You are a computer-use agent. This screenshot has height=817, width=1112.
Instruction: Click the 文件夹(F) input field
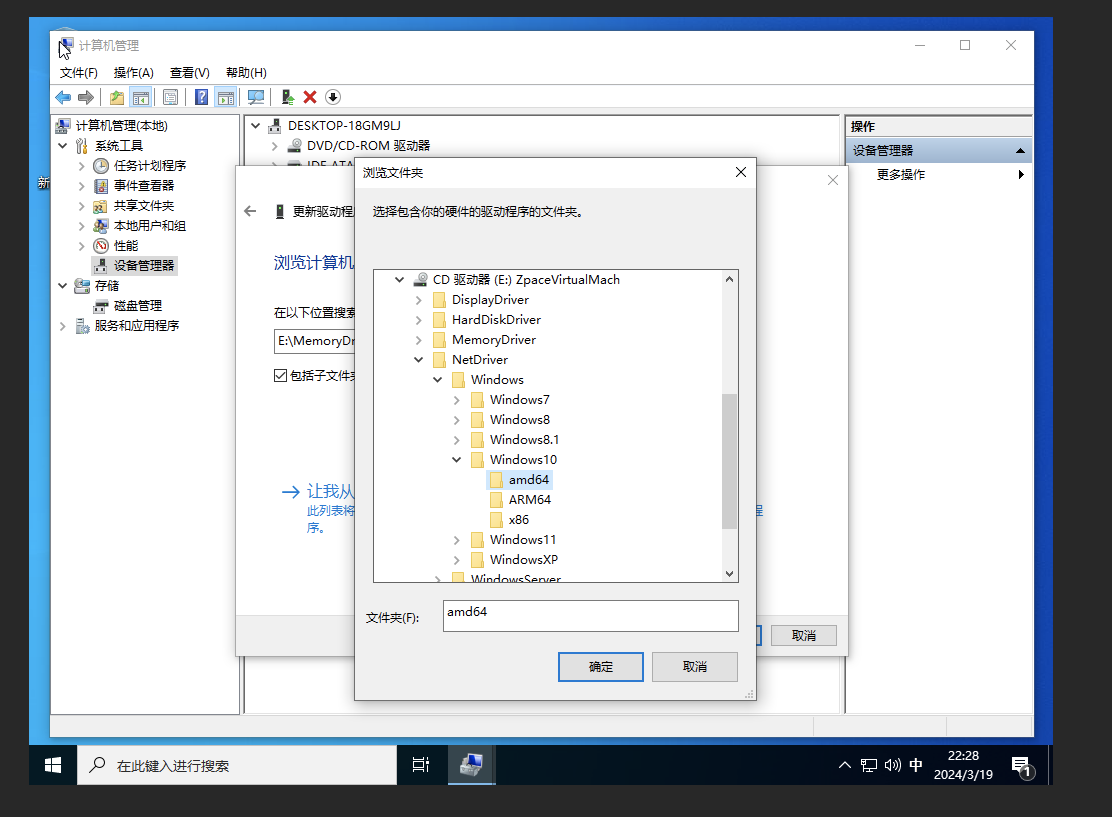click(x=590, y=616)
